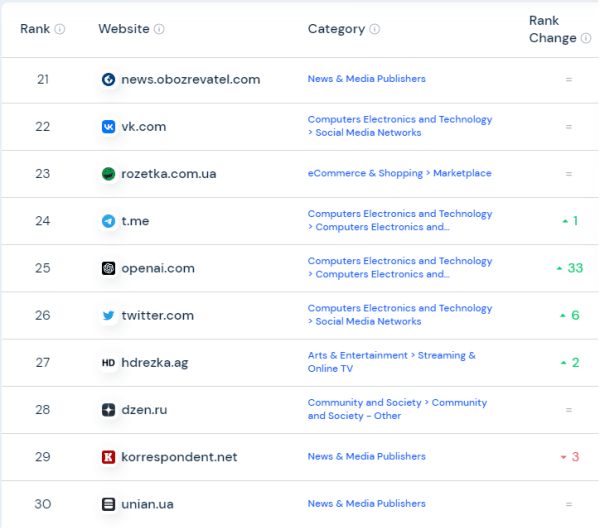The image size is (600, 530).
Task: Select eCommerce & Shopping > Marketplace category
Action: [399, 173]
